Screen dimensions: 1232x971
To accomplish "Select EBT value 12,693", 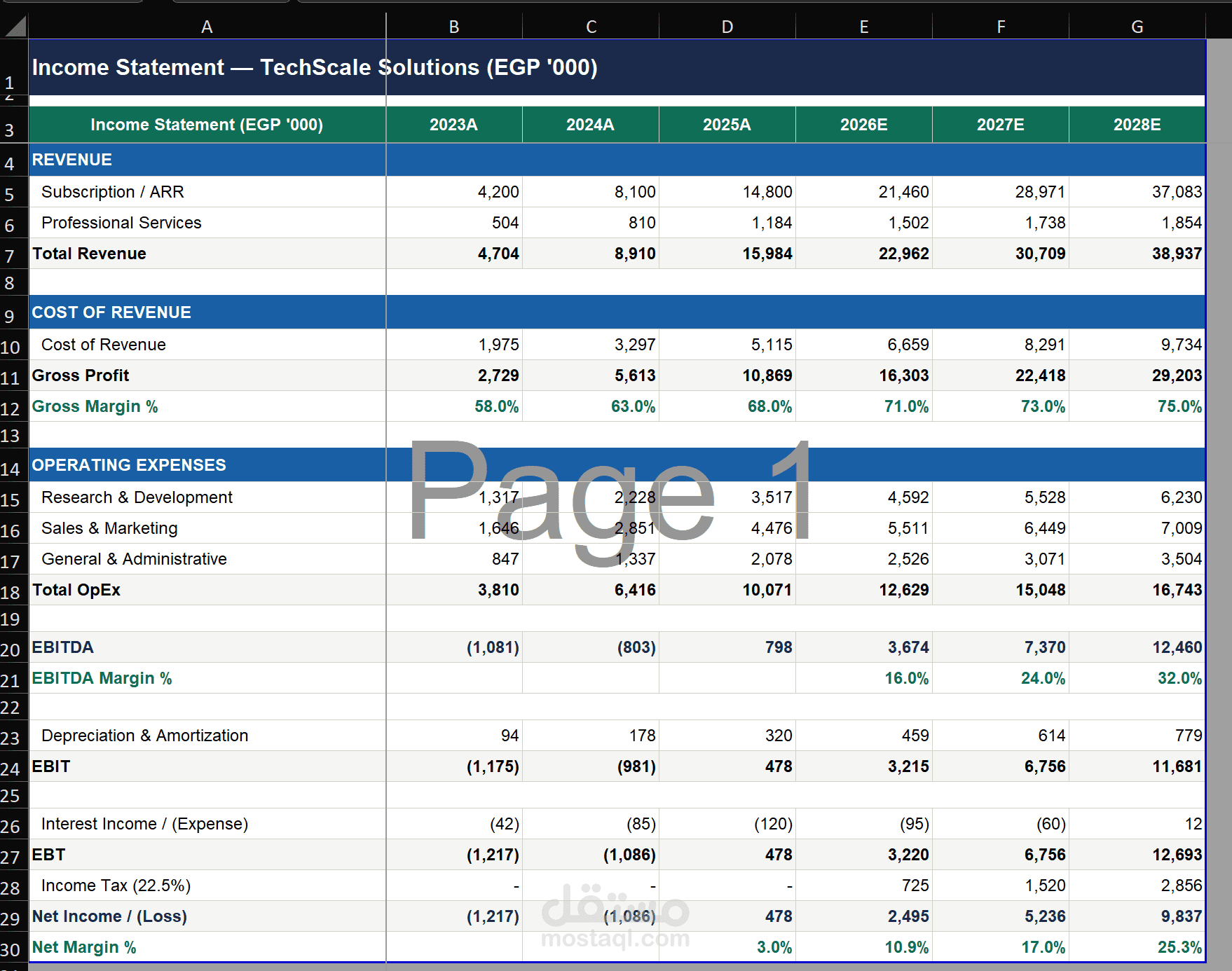I will pyautogui.click(x=1137, y=855).
